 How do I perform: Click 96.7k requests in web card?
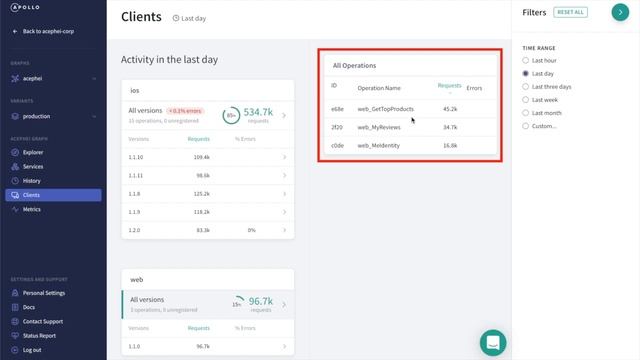(x=260, y=304)
